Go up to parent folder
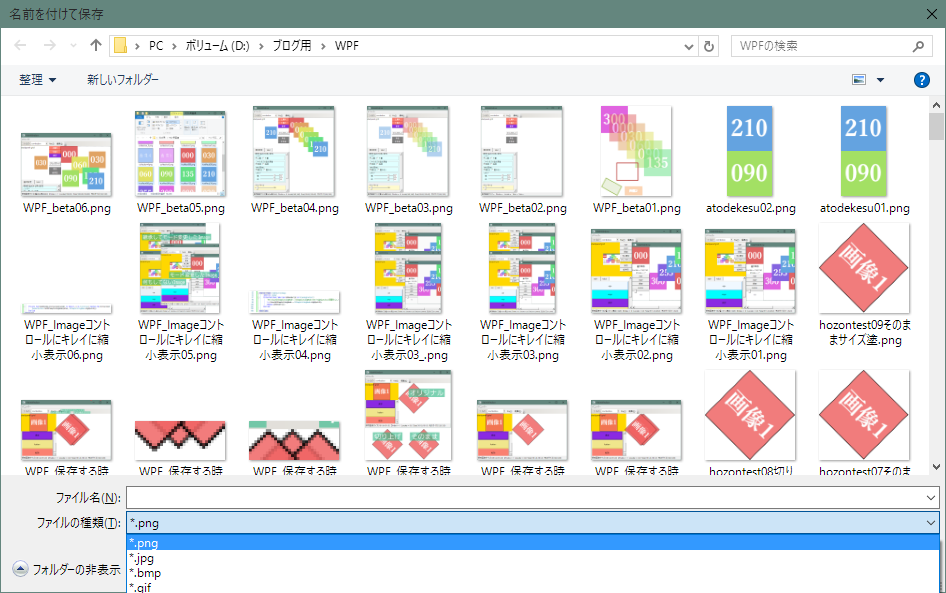Image resolution: width=946 pixels, height=593 pixels. coord(95,44)
